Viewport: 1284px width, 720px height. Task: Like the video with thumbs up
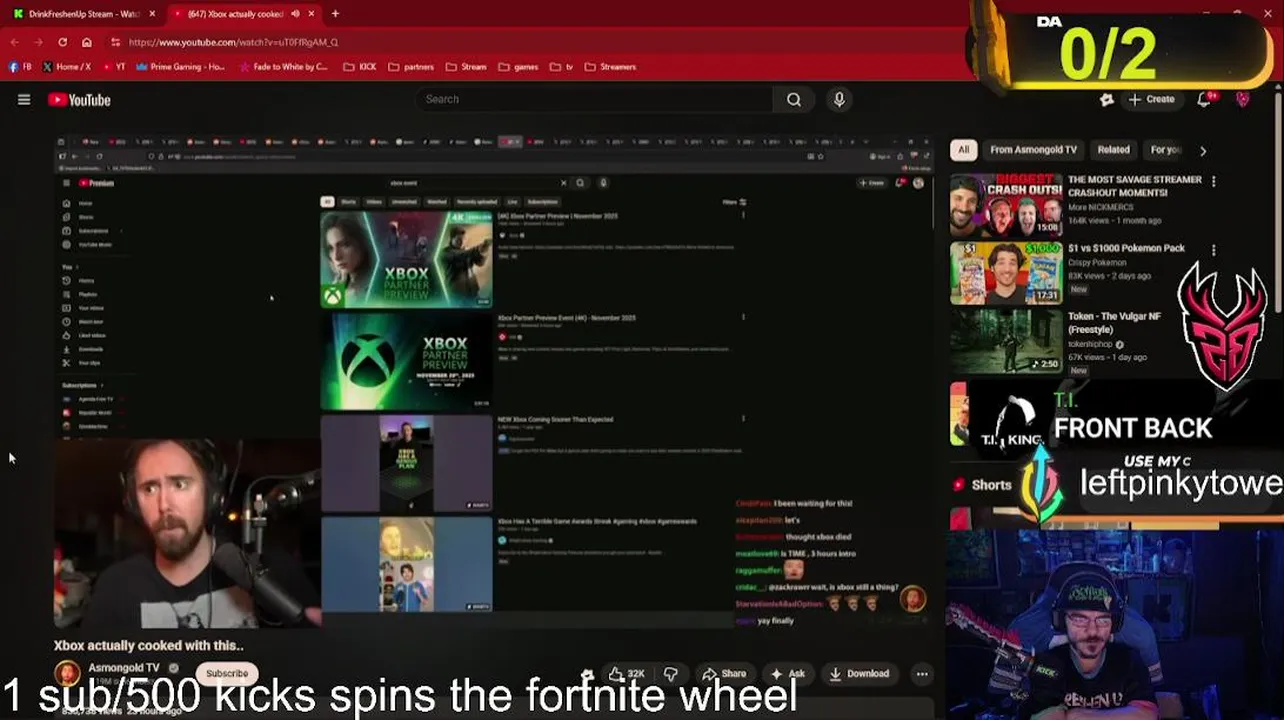(626, 673)
